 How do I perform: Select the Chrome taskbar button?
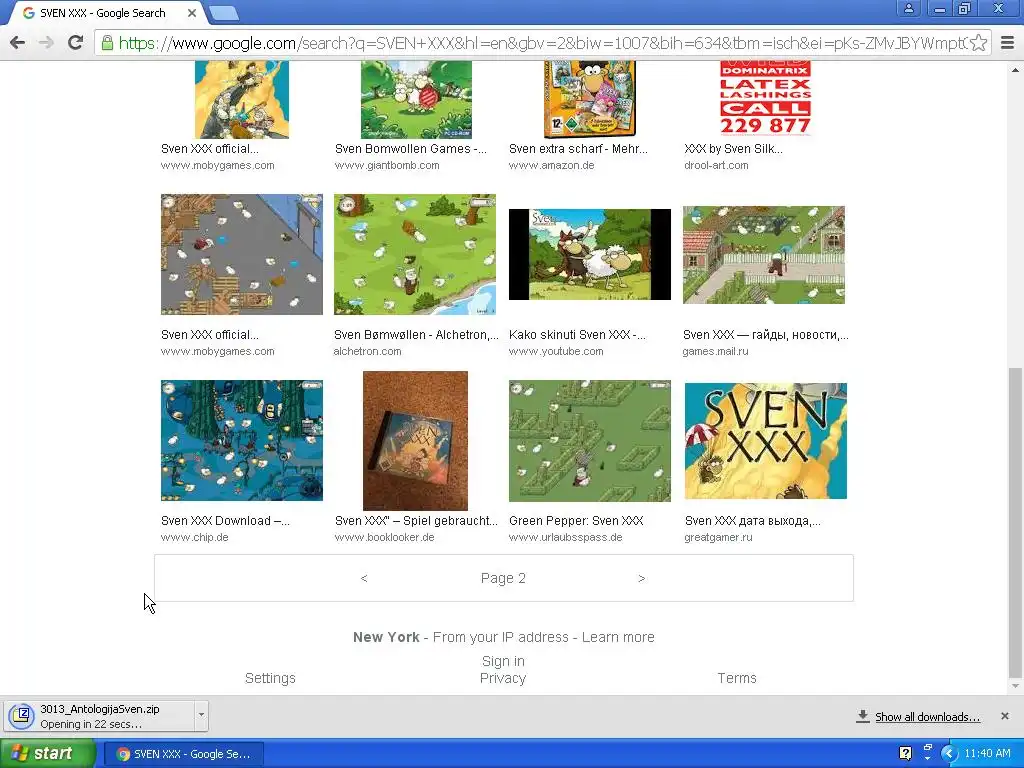(184, 754)
